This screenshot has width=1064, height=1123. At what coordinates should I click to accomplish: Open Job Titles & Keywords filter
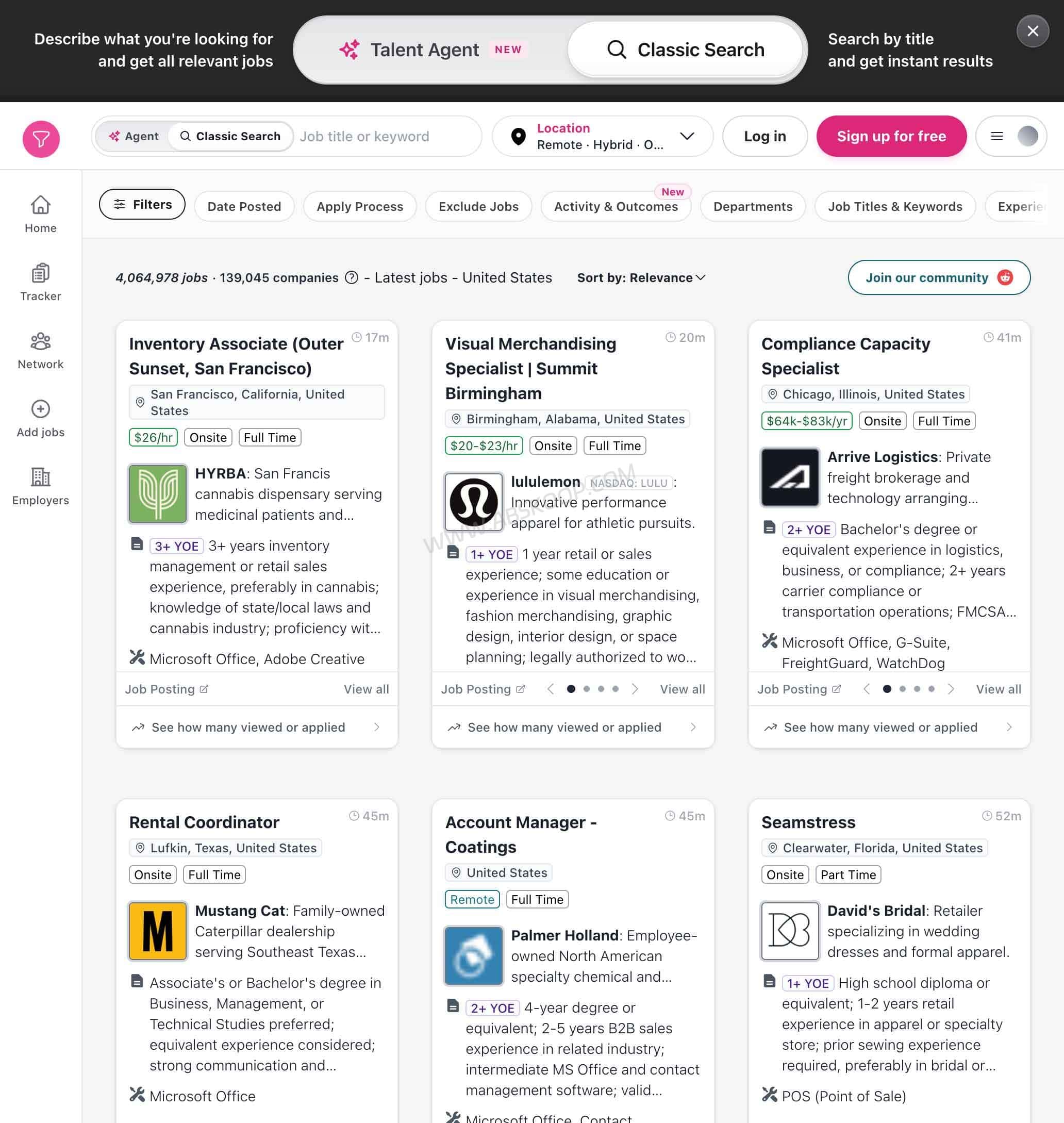895,206
